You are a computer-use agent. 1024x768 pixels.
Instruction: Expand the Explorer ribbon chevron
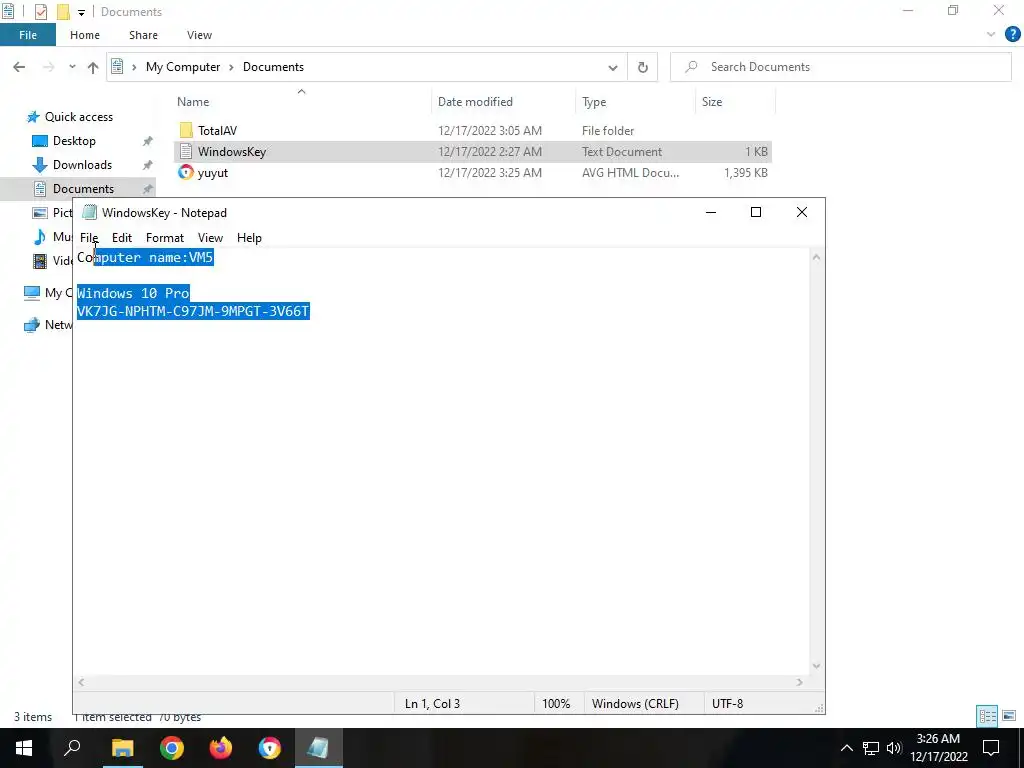(x=991, y=35)
